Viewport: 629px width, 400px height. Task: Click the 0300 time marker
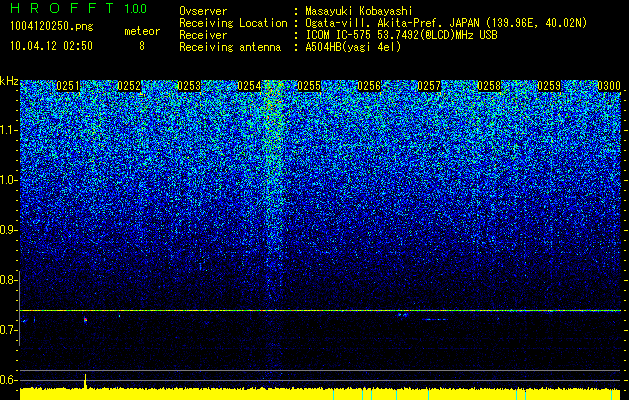click(609, 86)
